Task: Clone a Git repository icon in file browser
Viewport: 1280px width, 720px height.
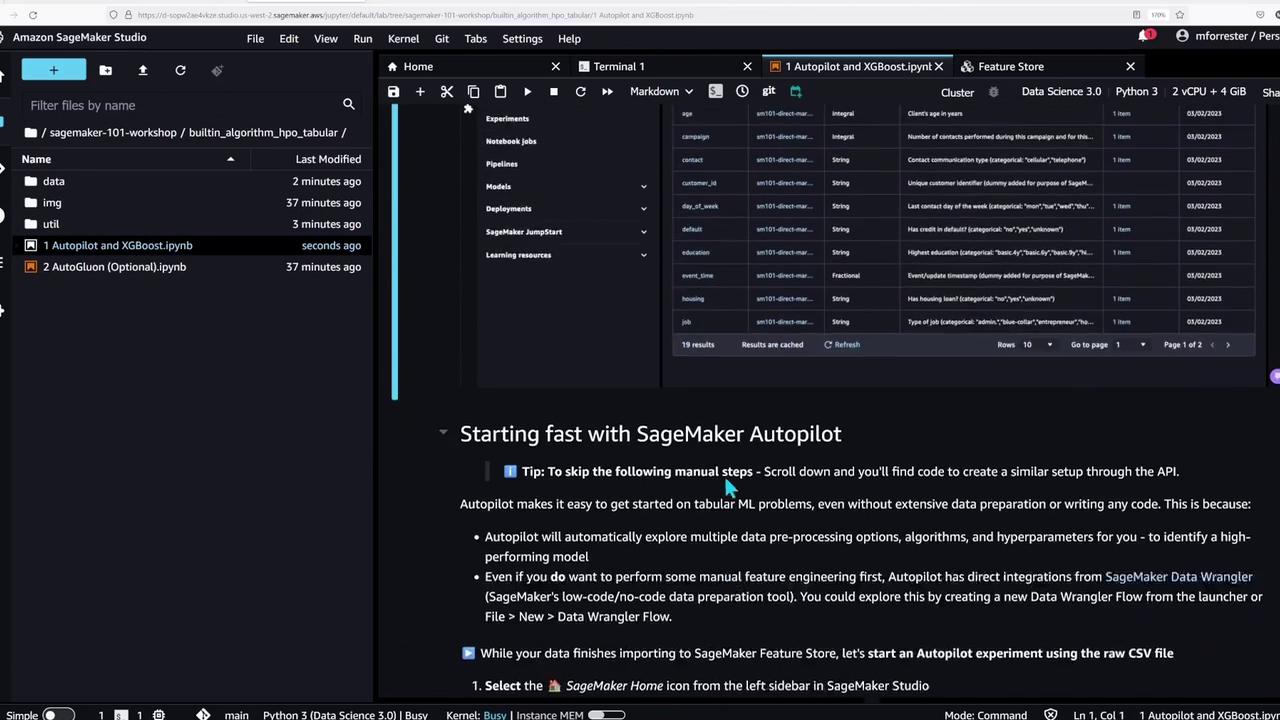Action: (x=217, y=70)
